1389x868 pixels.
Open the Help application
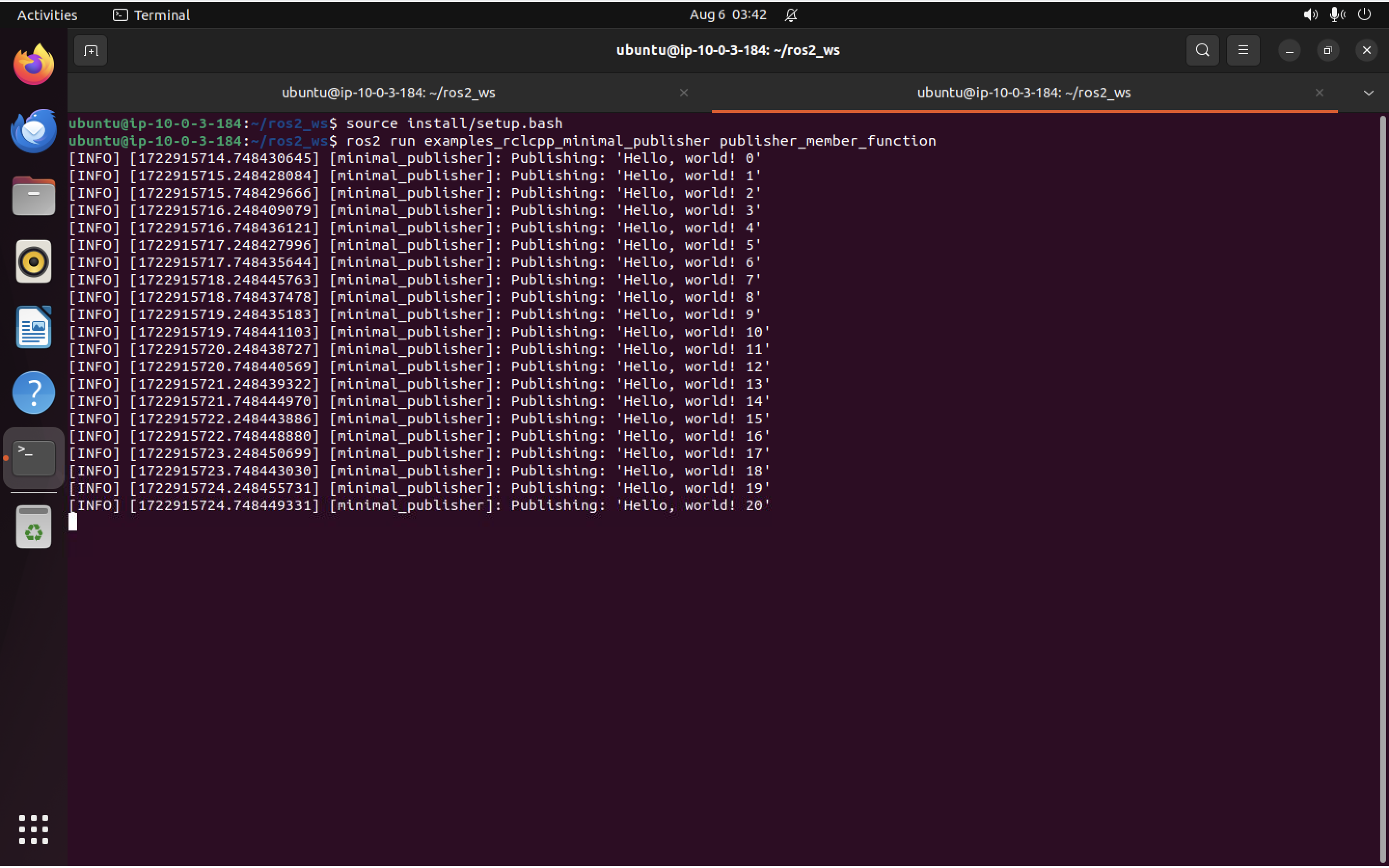33,392
